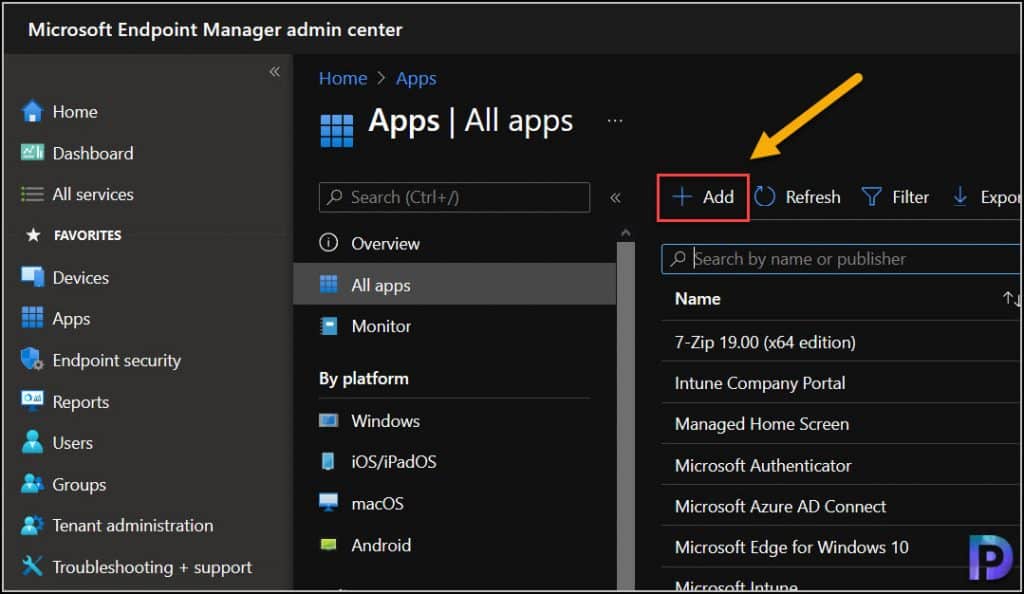
Task: Open All services from sidebar
Action: pyautogui.click(x=93, y=195)
